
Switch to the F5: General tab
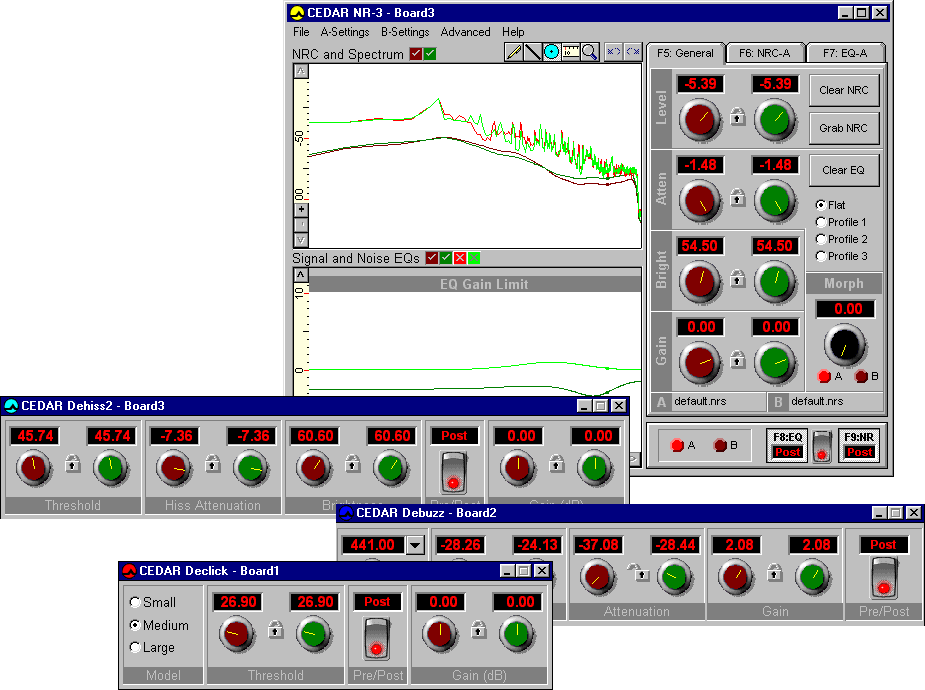685,53
